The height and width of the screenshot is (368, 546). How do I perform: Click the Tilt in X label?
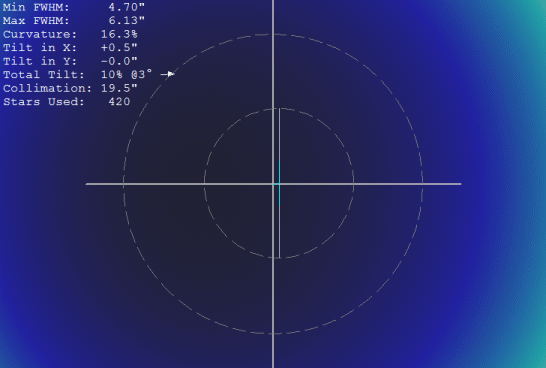[40, 48]
